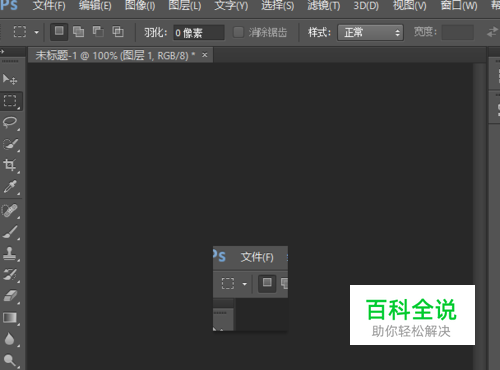This screenshot has height=370, width=500.
Task: Choose Add to selection mode
Action: coord(78,32)
